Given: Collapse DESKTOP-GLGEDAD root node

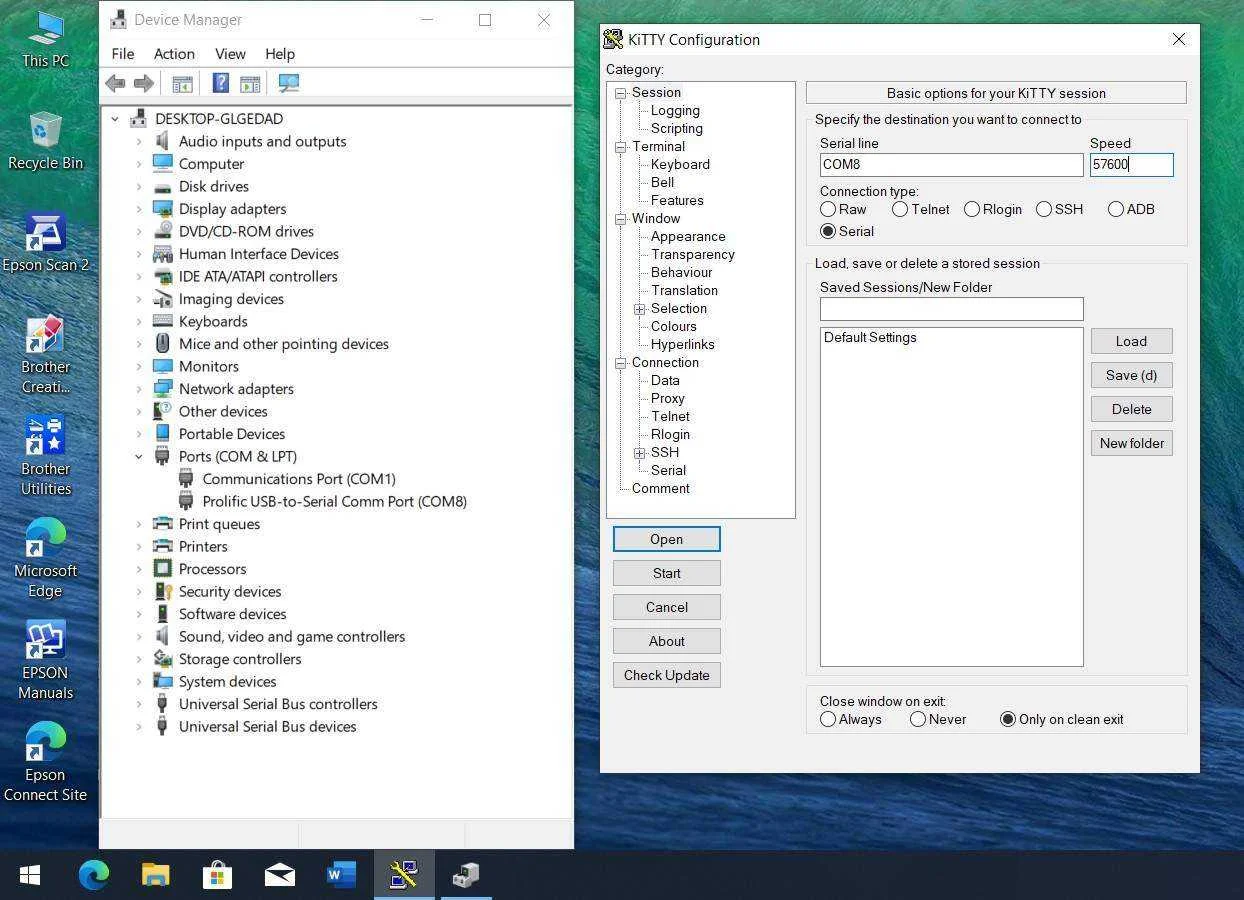Looking at the screenshot, I should click(x=115, y=119).
